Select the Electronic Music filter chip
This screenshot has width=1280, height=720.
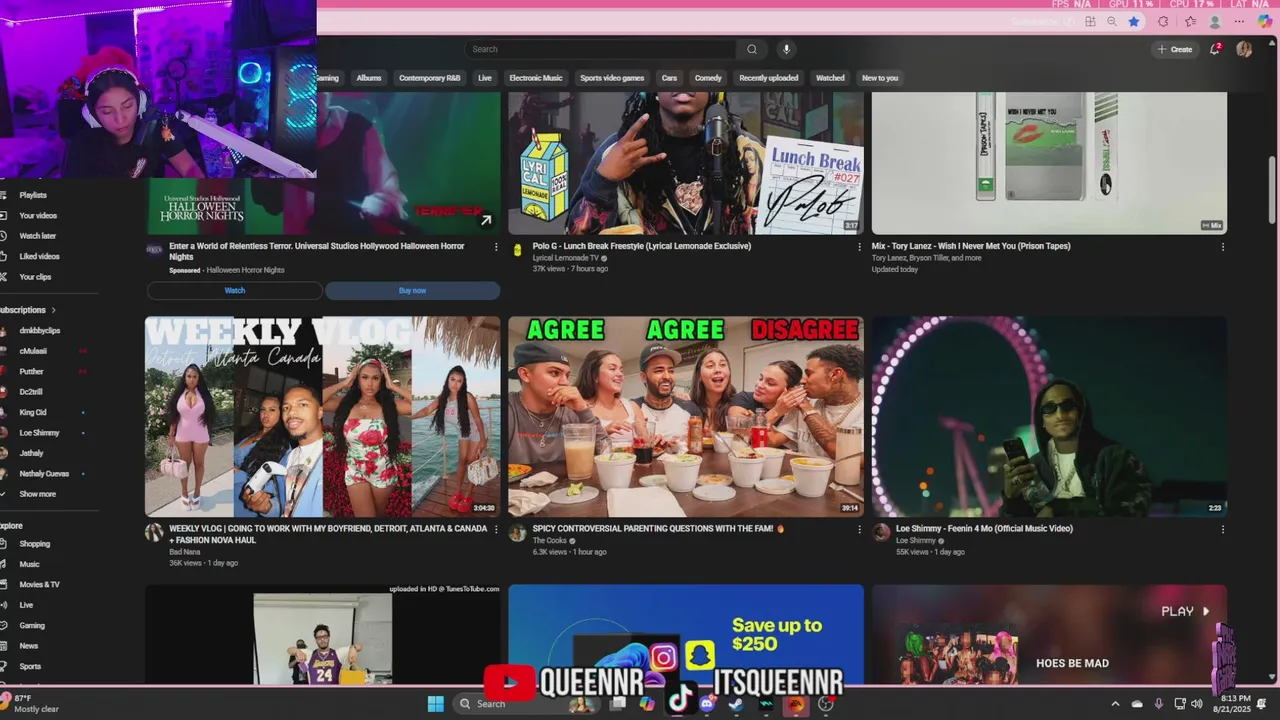click(536, 78)
